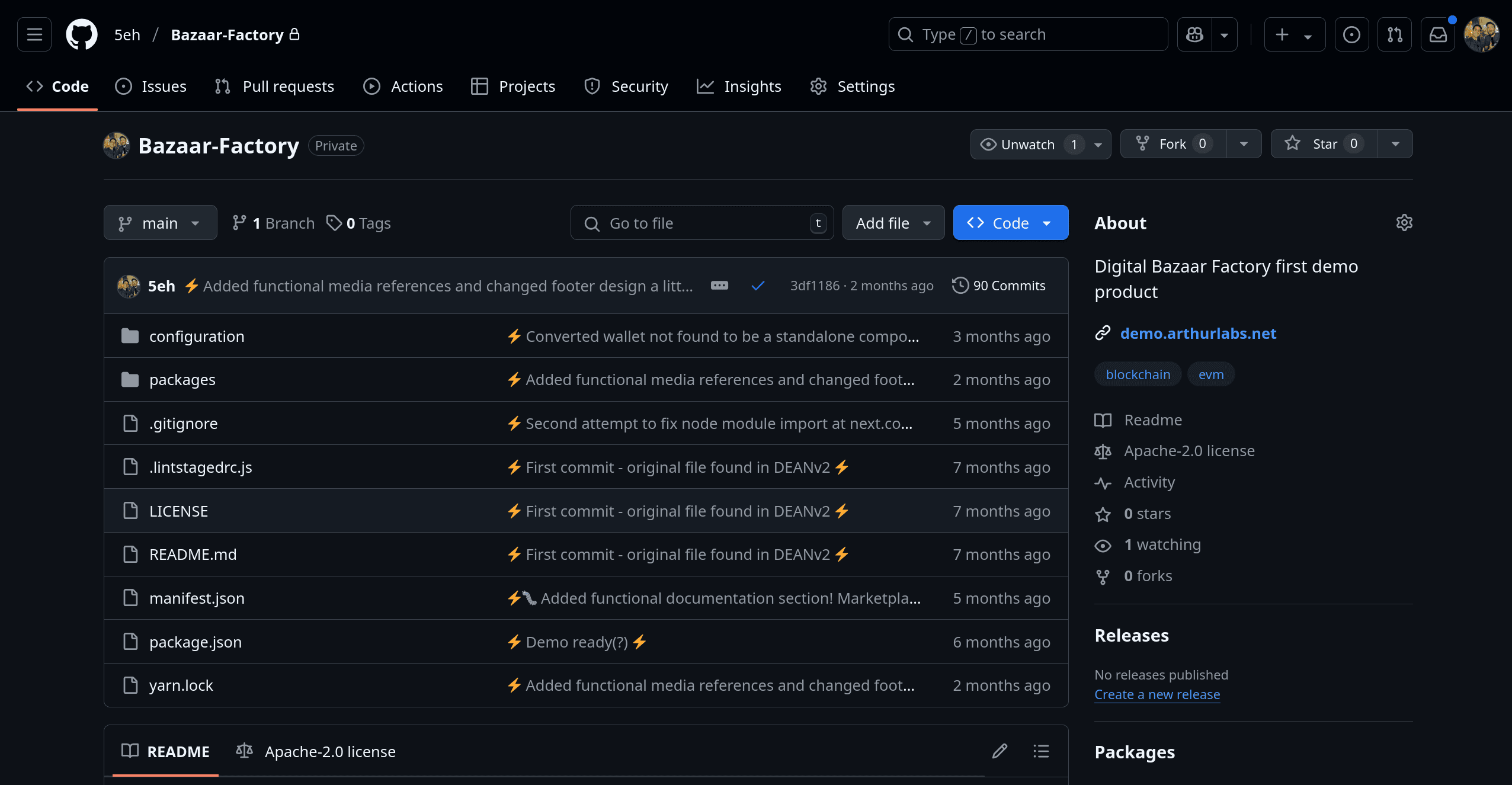The width and height of the screenshot is (1512, 785).
Task: Open the Copilot chat icon
Action: [x=1194, y=34]
